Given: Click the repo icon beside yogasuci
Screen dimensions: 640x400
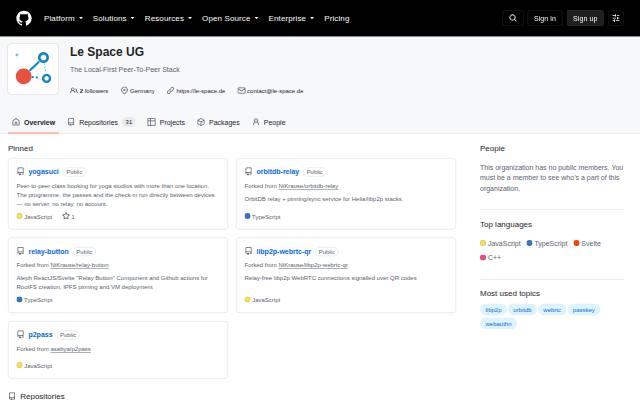Looking at the screenshot, I should click(20, 171).
